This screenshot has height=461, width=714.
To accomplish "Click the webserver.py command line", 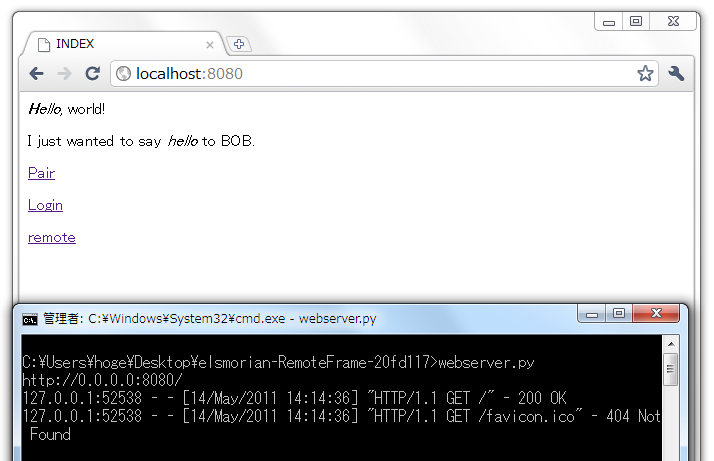I will pos(278,362).
